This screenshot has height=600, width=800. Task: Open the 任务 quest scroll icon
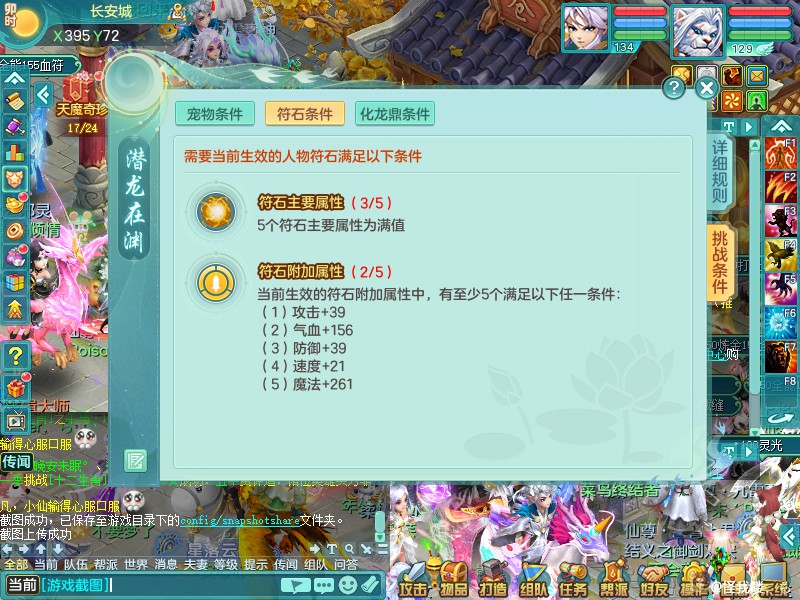573,580
